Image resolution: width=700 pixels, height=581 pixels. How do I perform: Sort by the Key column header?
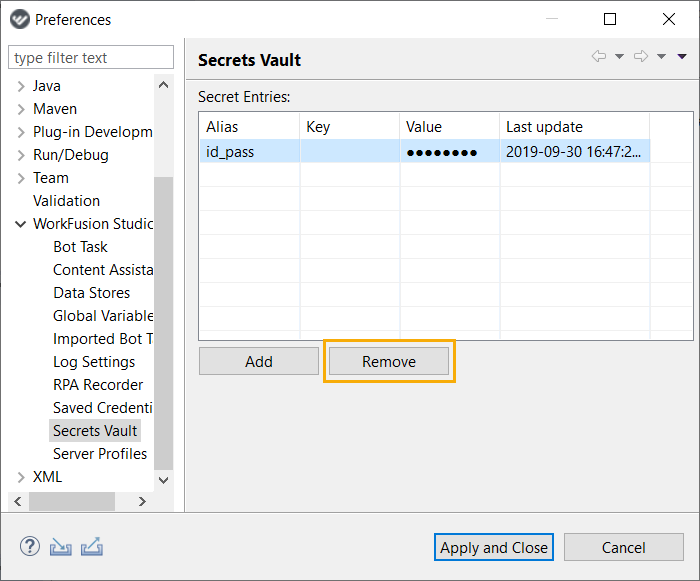pos(350,127)
